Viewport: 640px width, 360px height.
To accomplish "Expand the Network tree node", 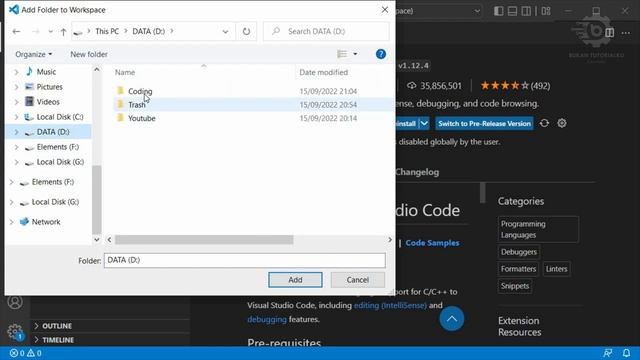I will 11,222.
